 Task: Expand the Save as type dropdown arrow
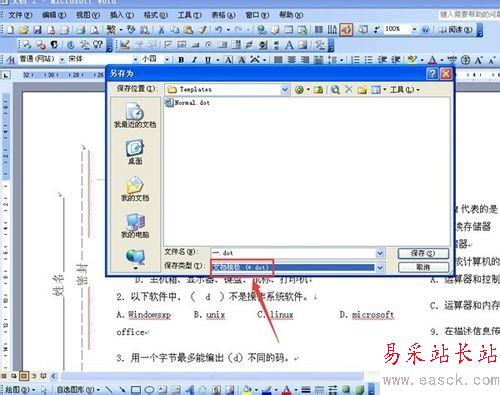point(380,267)
